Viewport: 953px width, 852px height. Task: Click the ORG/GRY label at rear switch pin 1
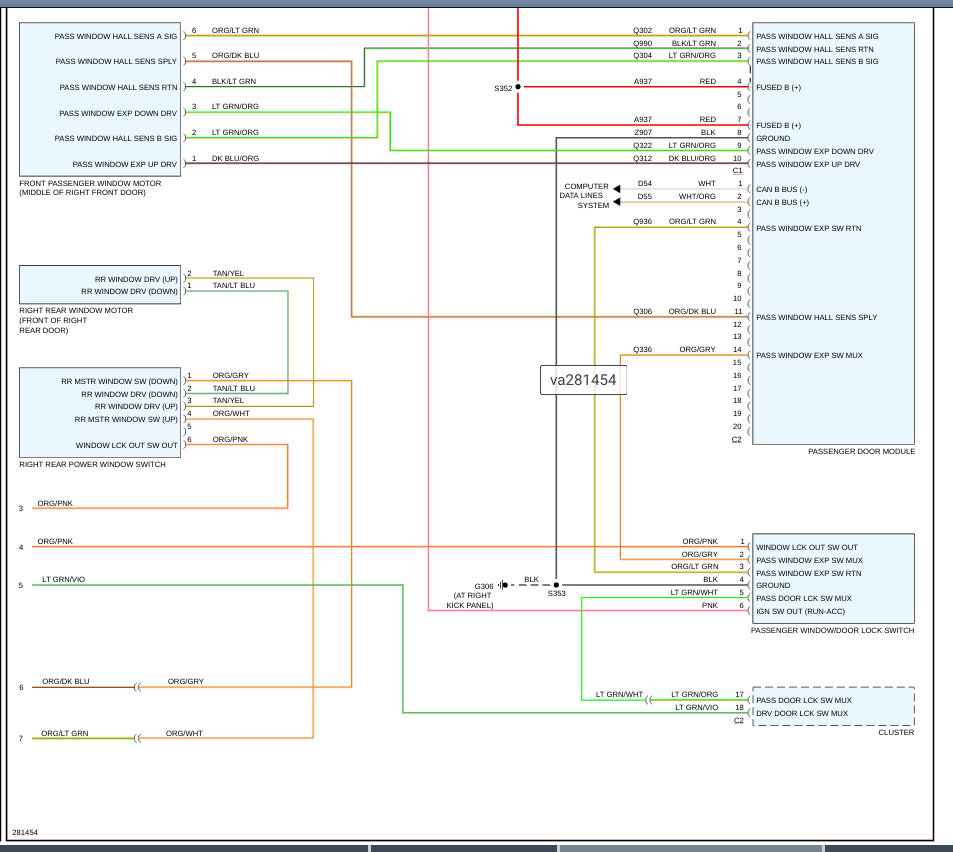(x=230, y=376)
